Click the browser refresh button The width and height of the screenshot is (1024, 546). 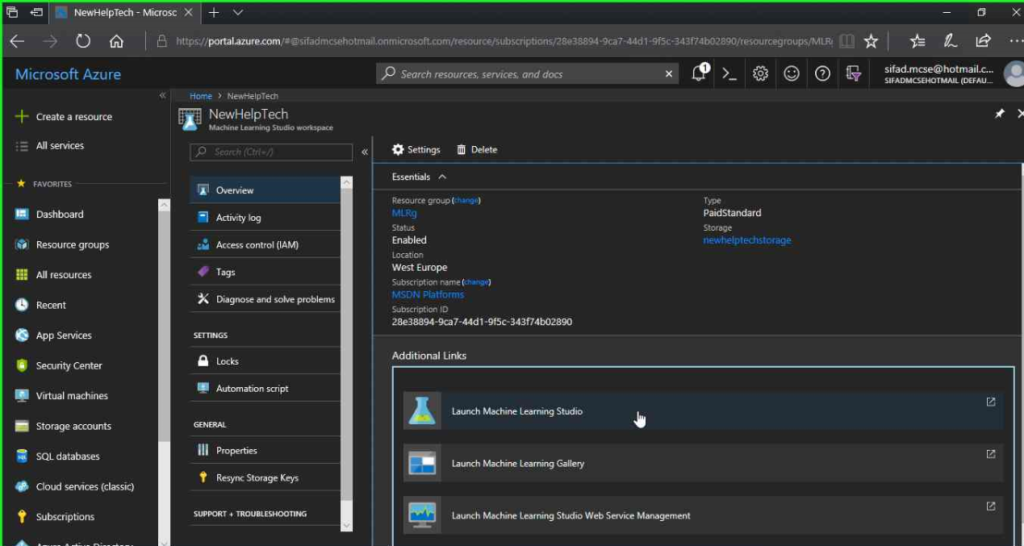coord(82,41)
